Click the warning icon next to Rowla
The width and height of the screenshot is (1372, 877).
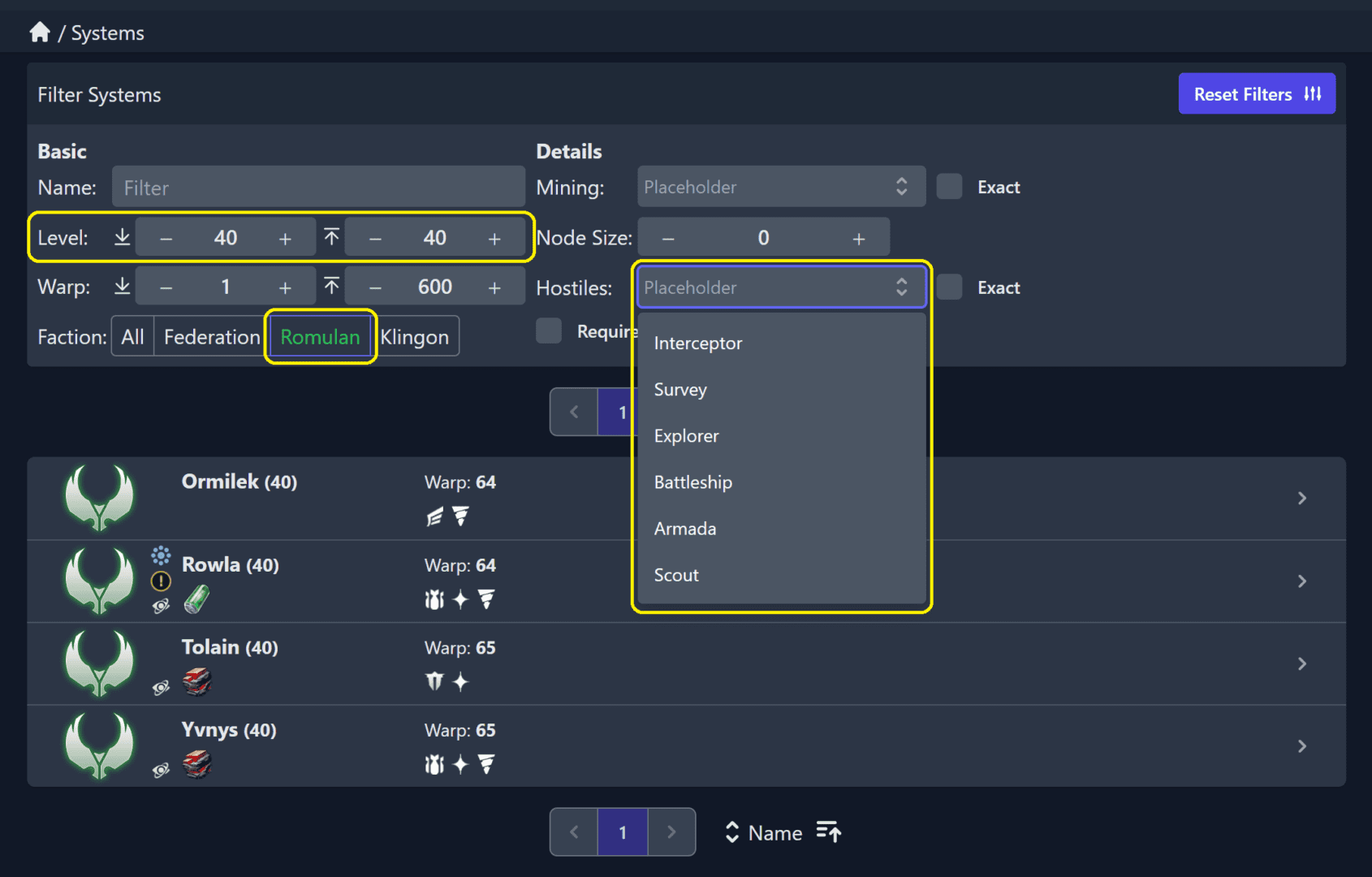point(161,581)
